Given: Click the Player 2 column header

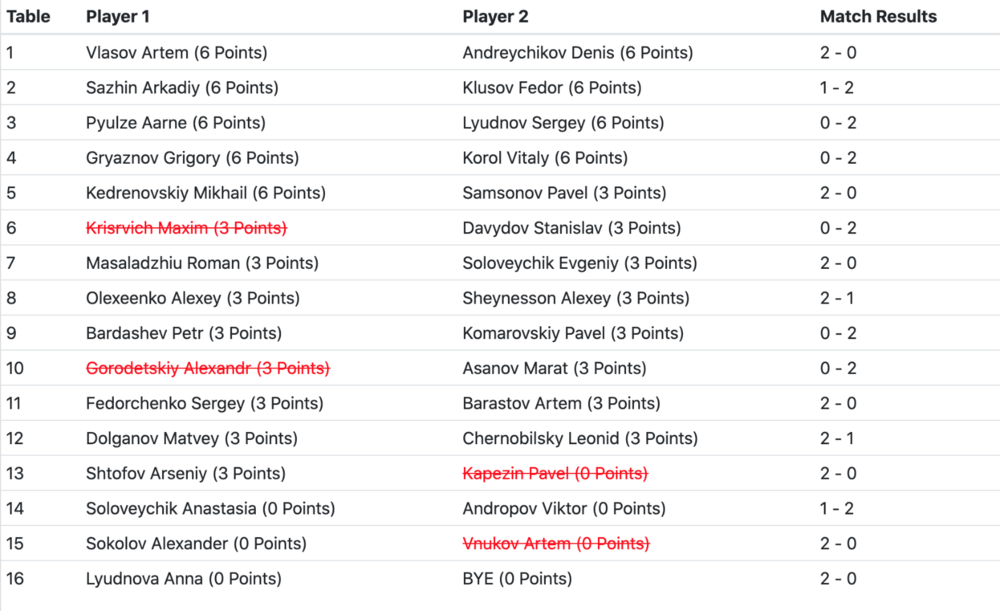Looking at the screenshot, I should [x=495, y=17].
